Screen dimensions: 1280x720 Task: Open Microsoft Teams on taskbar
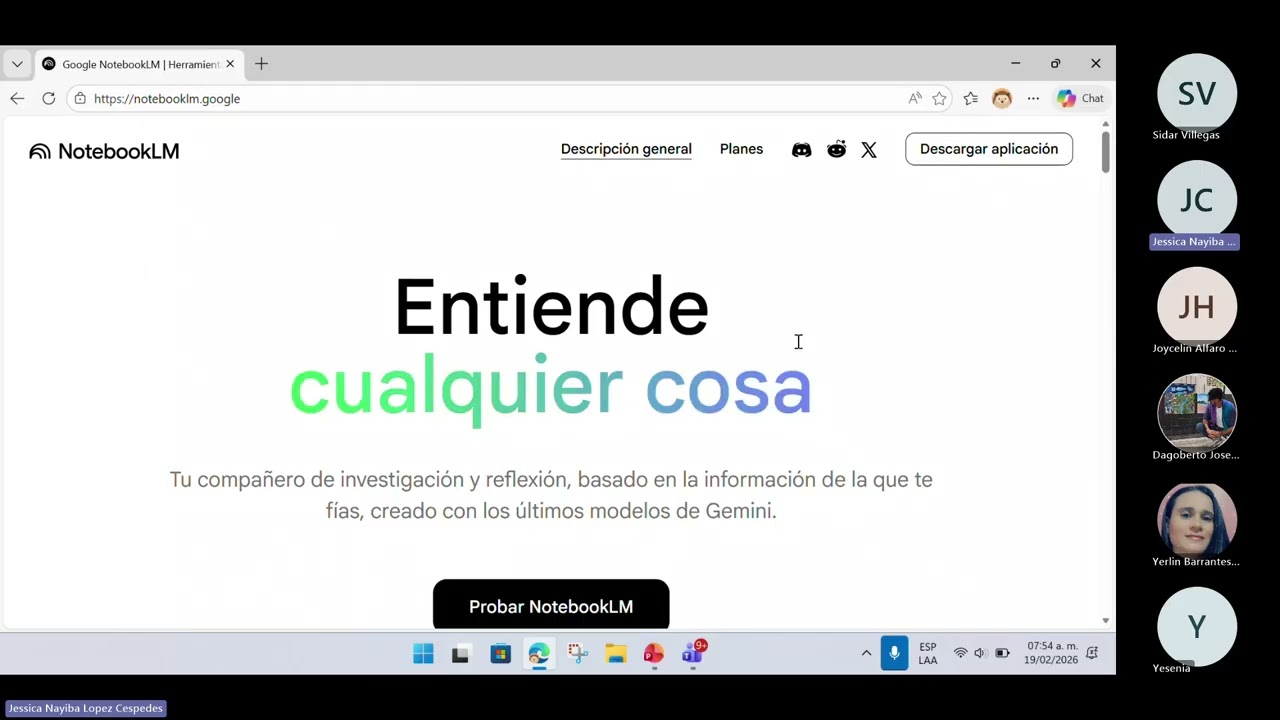click(x=693, y=653)
